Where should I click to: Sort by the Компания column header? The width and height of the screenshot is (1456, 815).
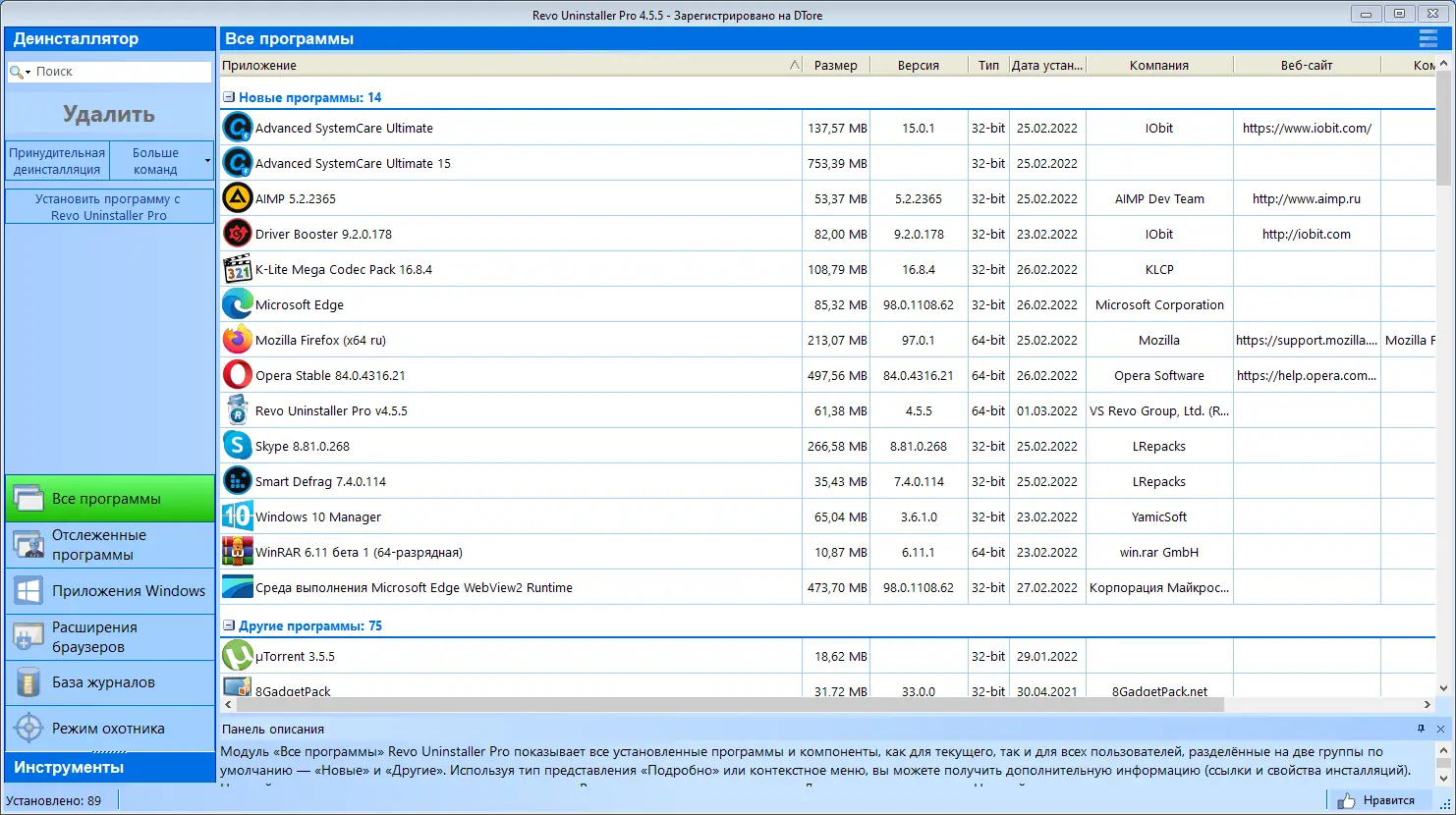1159,65
